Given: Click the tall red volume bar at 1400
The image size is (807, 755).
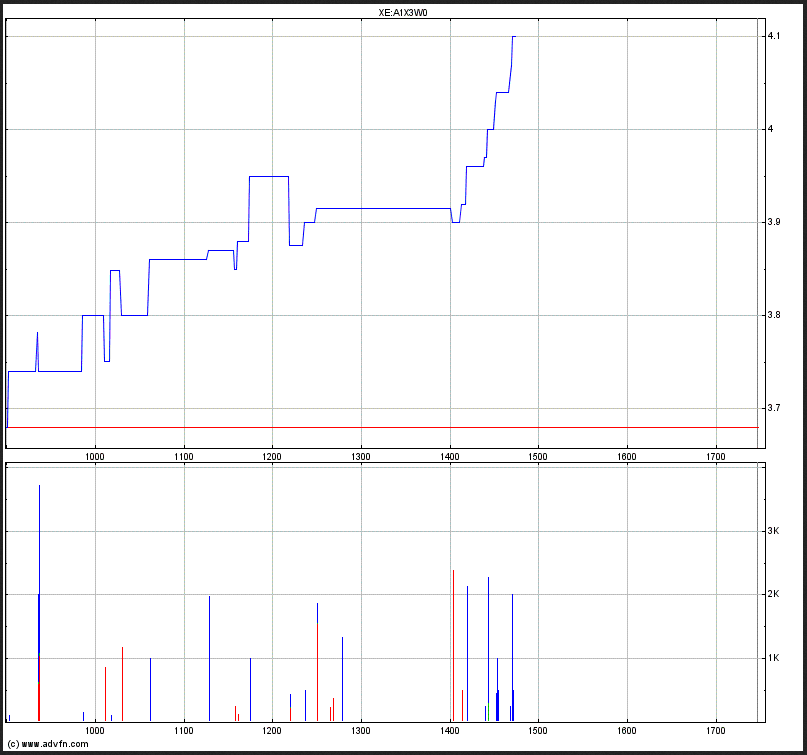Looking at the screenshot, I should [x=453, y=645].
